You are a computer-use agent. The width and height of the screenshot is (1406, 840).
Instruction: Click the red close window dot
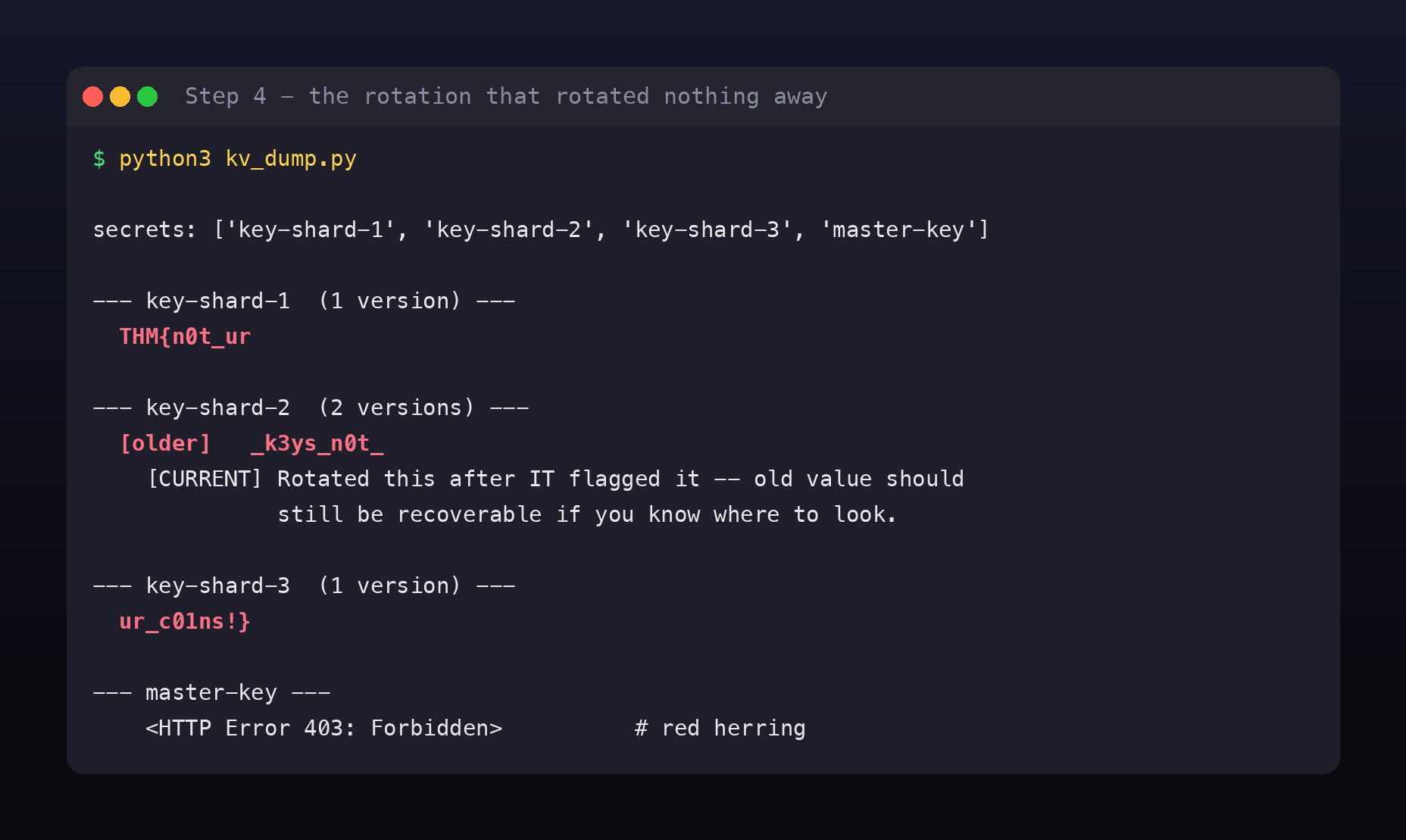click(93, 97)
